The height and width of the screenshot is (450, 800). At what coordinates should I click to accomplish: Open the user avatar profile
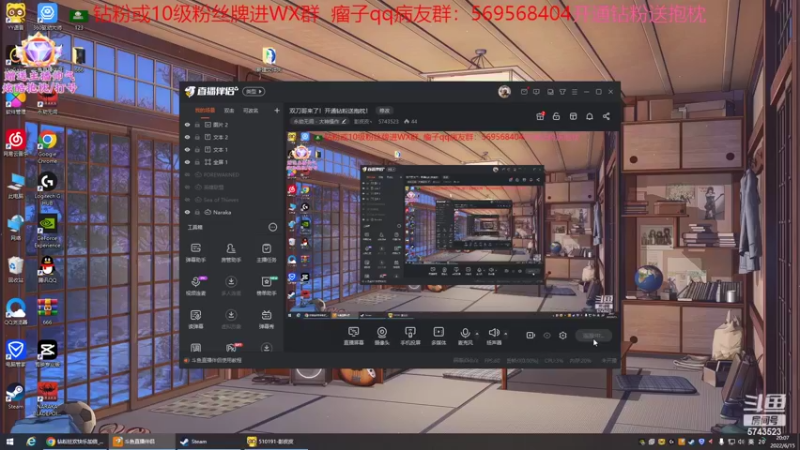tap(504, 91)
